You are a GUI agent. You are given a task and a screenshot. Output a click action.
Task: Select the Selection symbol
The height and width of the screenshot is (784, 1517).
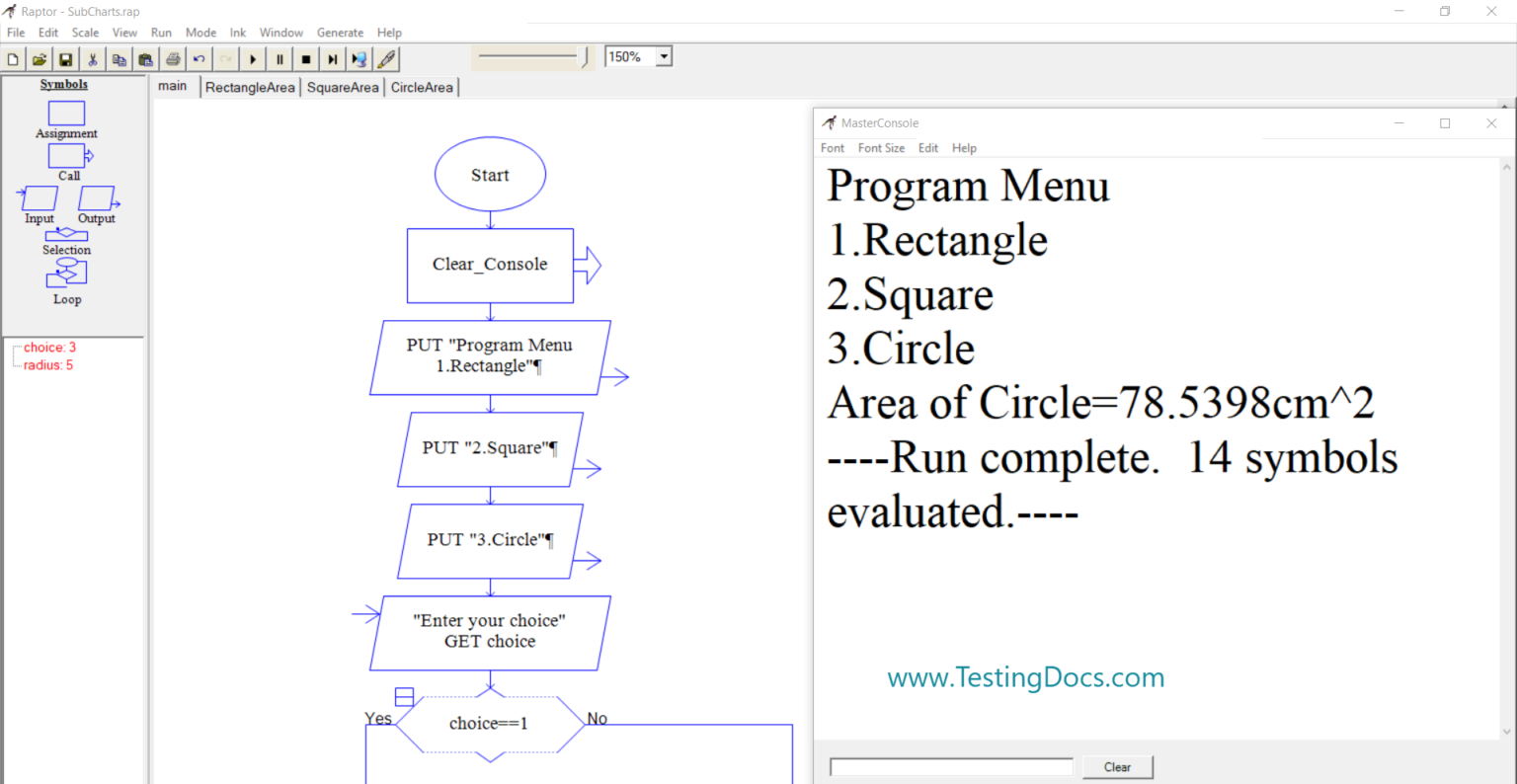click(x=66, y=236)
